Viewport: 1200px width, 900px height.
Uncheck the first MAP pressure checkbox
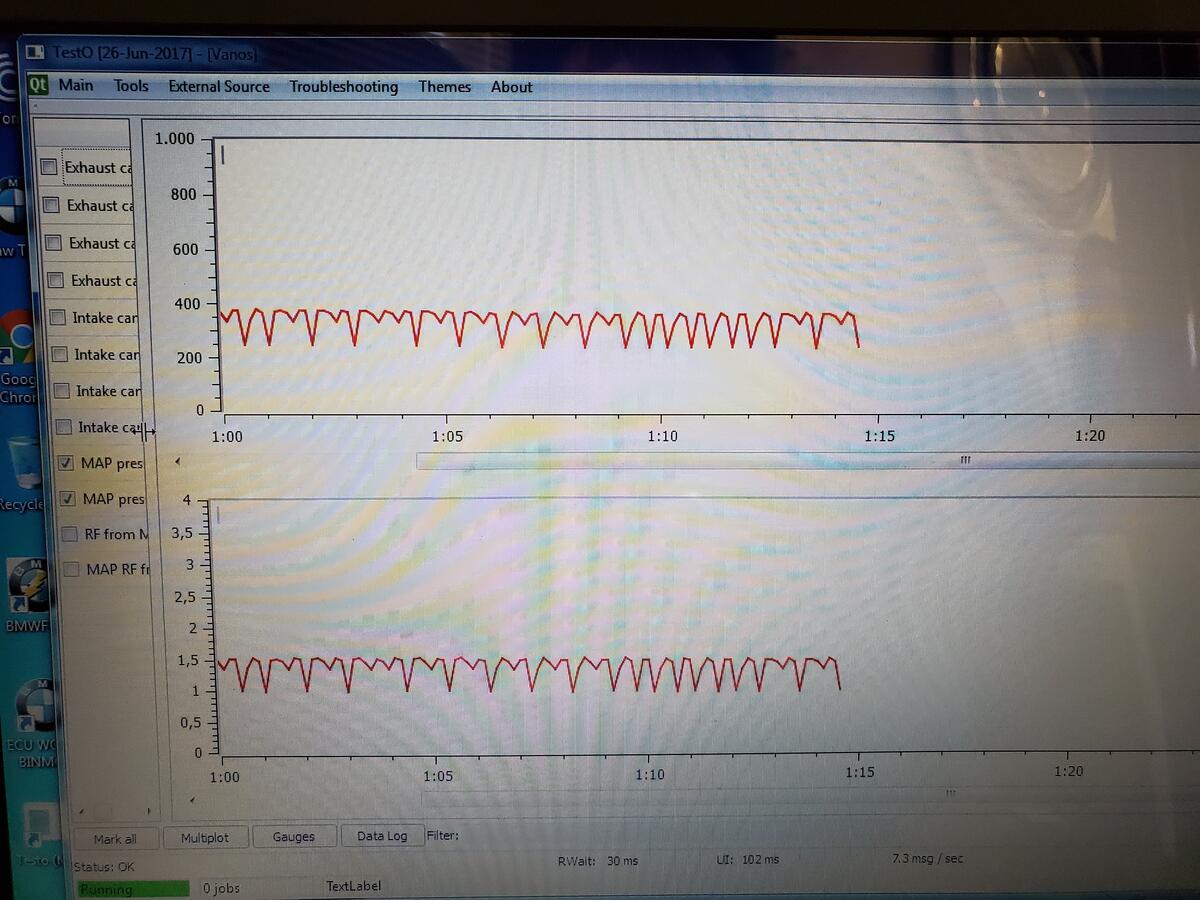(x=66, y=463)
